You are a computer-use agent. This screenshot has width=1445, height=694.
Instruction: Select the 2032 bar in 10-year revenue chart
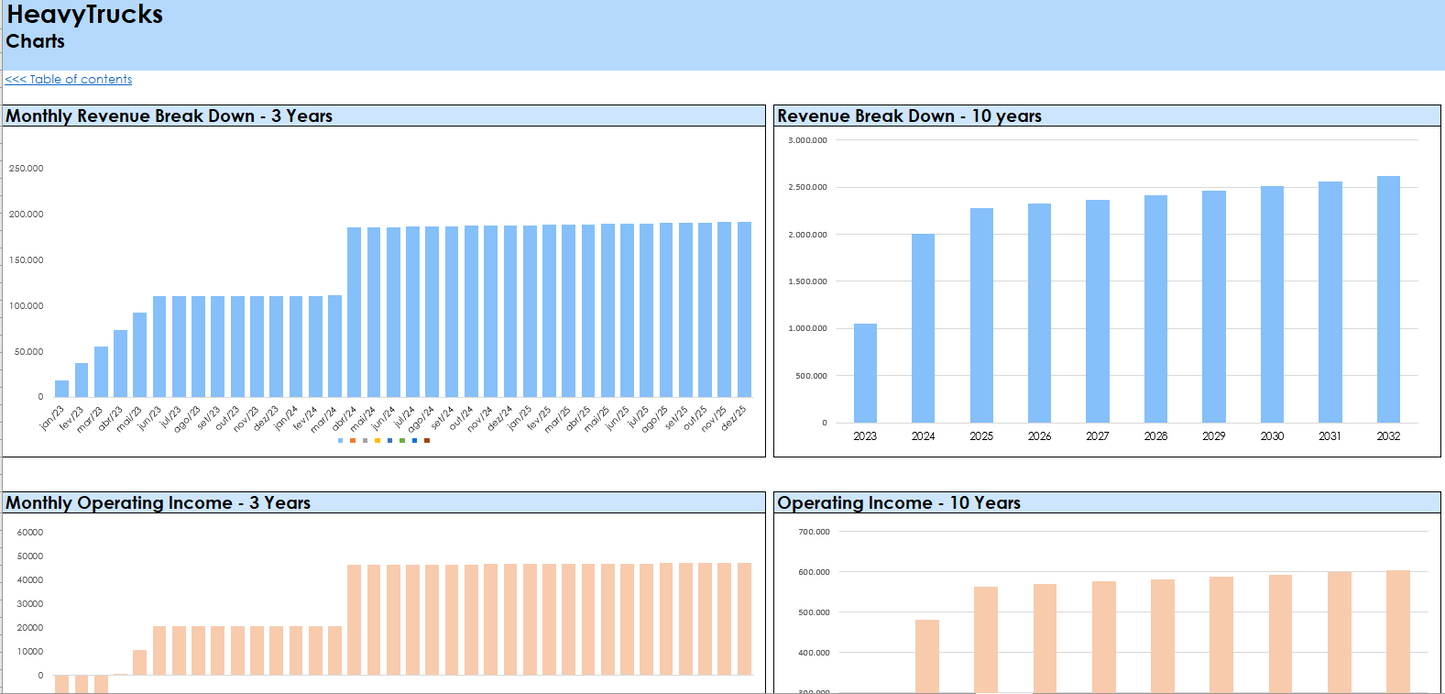click(x=1388, y=300)
